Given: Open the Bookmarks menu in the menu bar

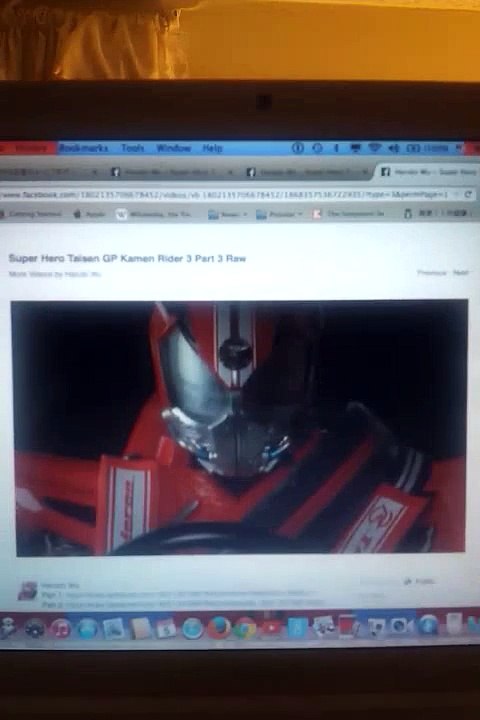Looking at the screenshot, I should [83, 148].
